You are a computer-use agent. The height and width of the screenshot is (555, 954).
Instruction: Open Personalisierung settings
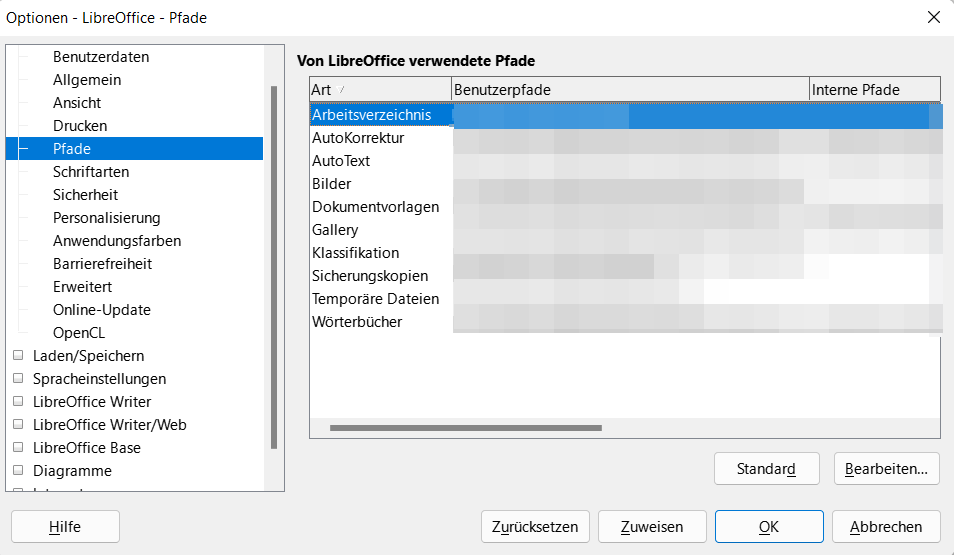[106, 218]
